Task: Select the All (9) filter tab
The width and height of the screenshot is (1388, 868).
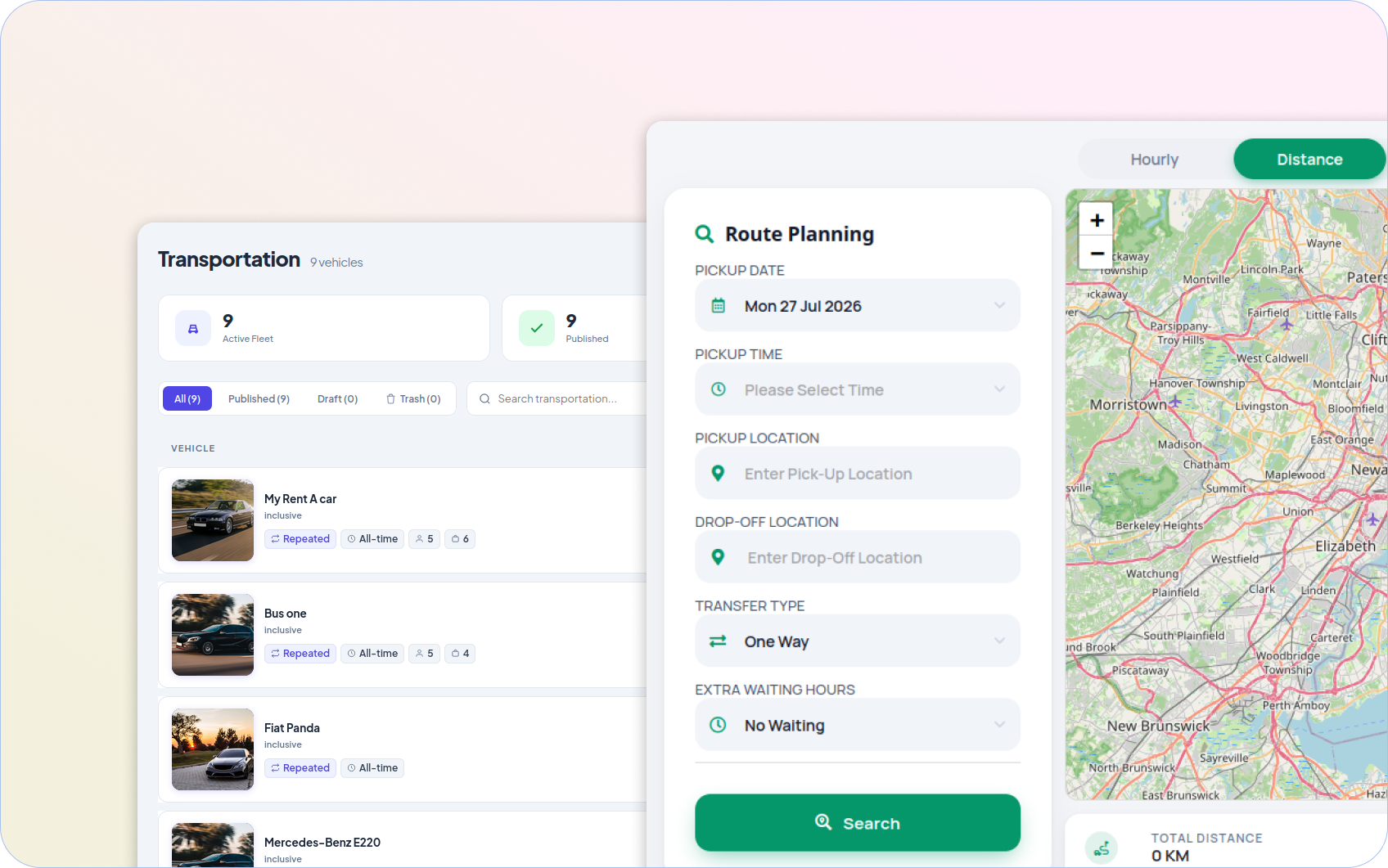Action: pyautogui.click(x=187, y=399)
